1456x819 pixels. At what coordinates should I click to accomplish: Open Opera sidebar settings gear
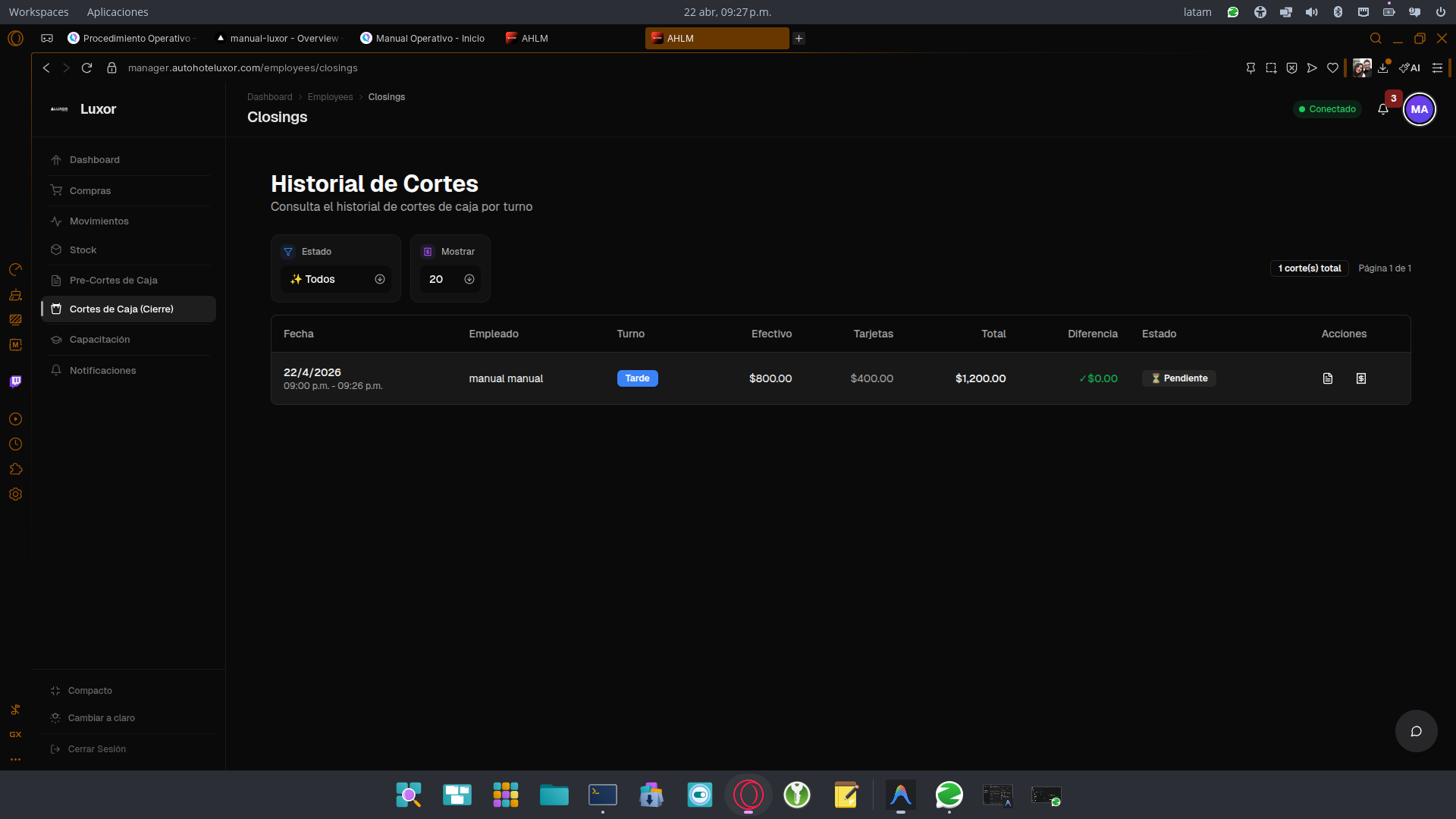tap(15, 494)
